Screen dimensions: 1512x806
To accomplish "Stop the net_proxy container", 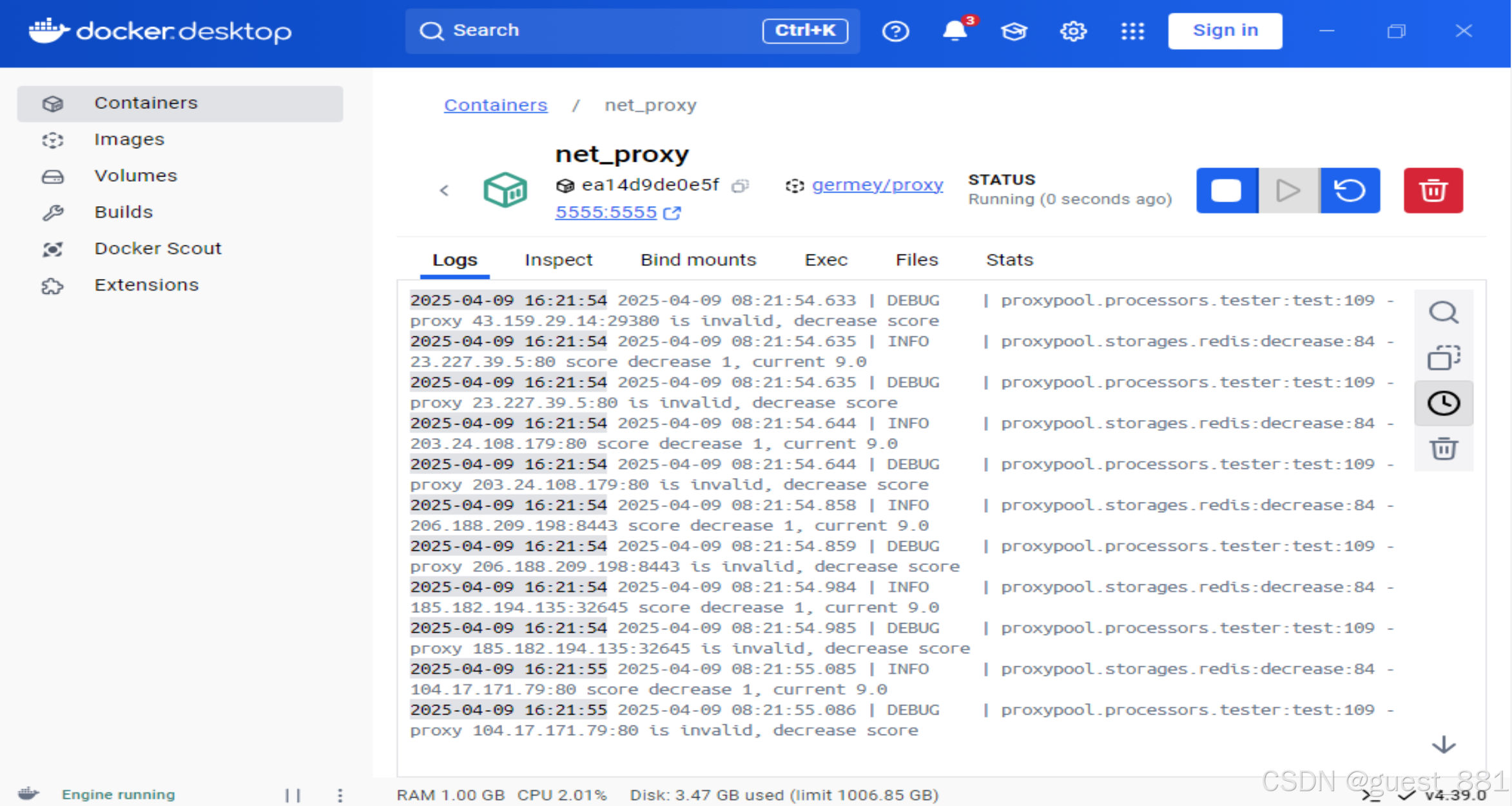I will [x=1226, y=191].
